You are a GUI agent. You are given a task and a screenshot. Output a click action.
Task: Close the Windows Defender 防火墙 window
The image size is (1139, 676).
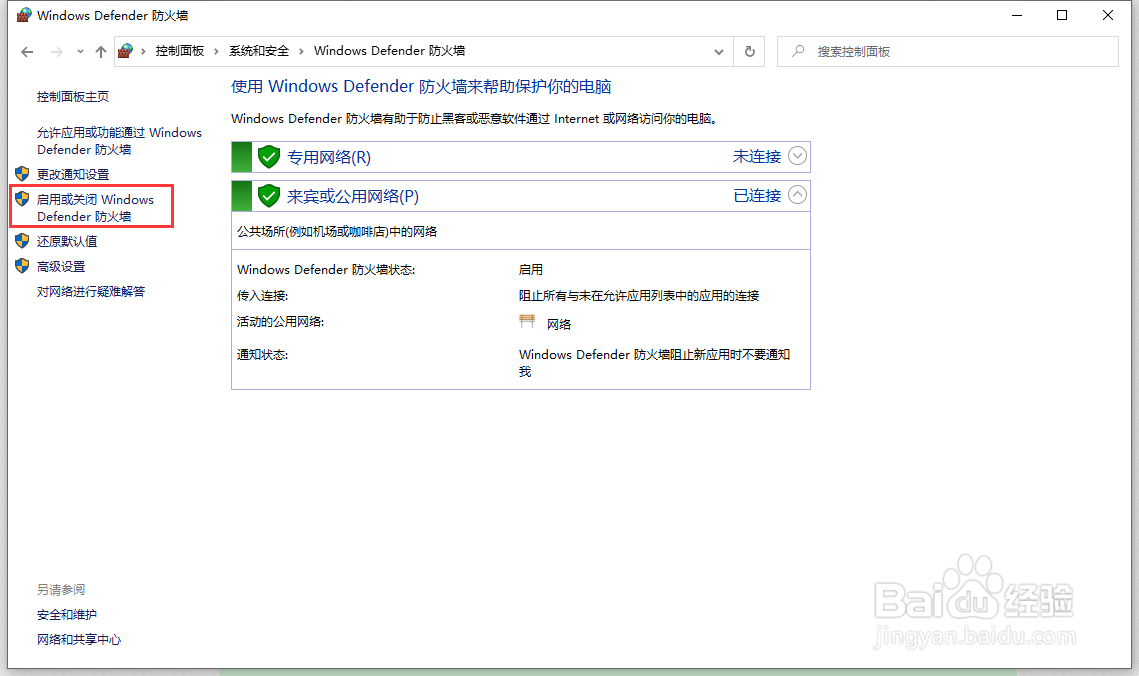(x=1108, y=15)
